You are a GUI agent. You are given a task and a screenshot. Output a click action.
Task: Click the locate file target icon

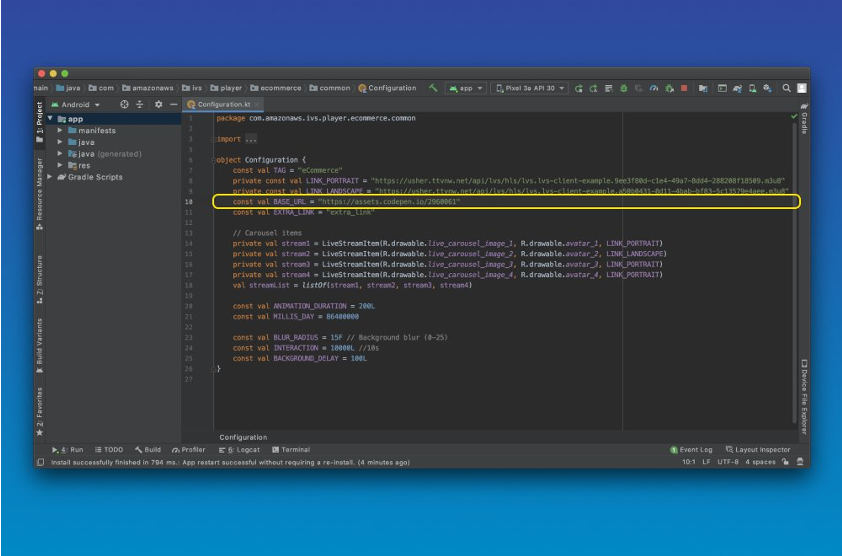click(x=125, y=104)
